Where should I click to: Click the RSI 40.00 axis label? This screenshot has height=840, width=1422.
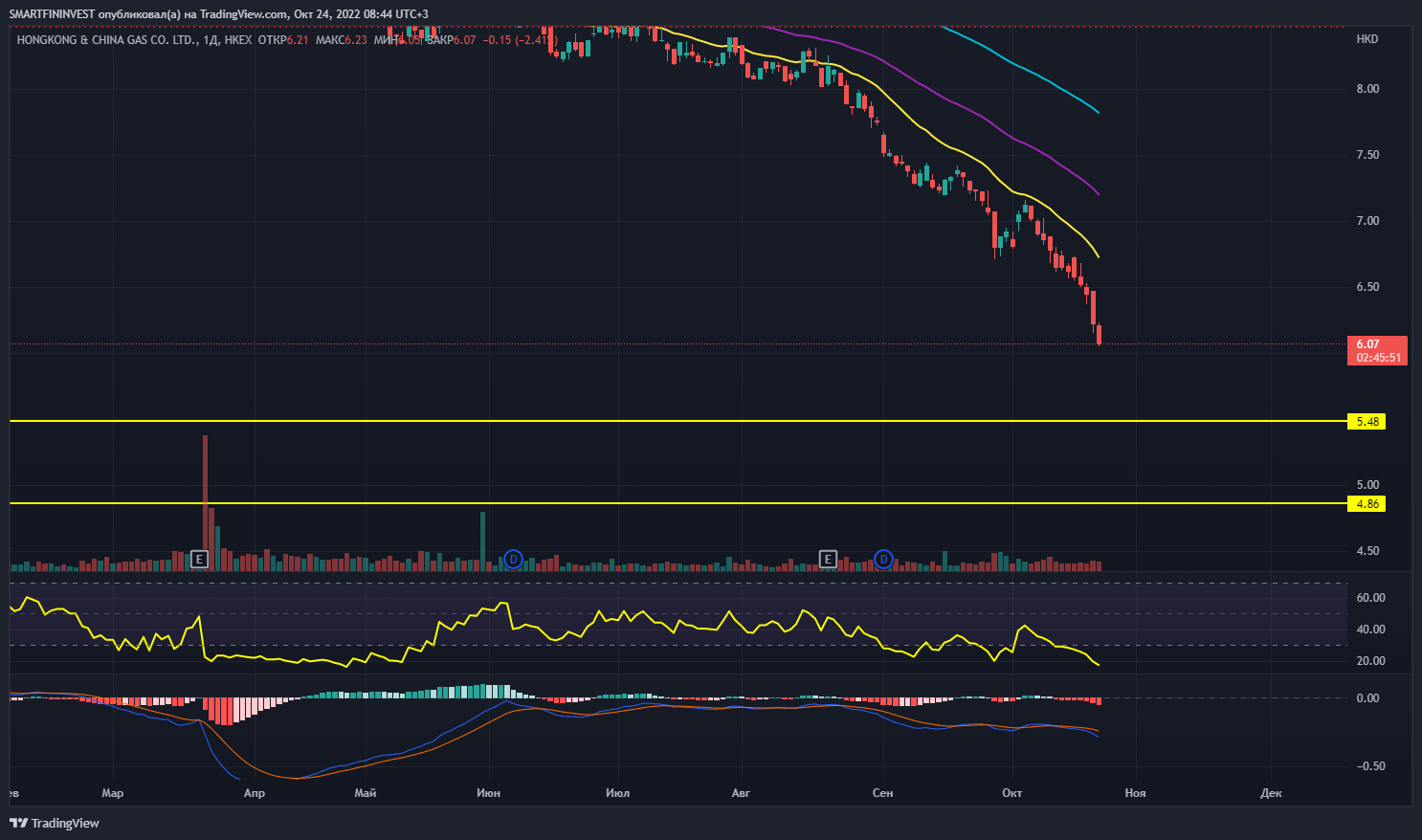click(x=1370, y=630)
